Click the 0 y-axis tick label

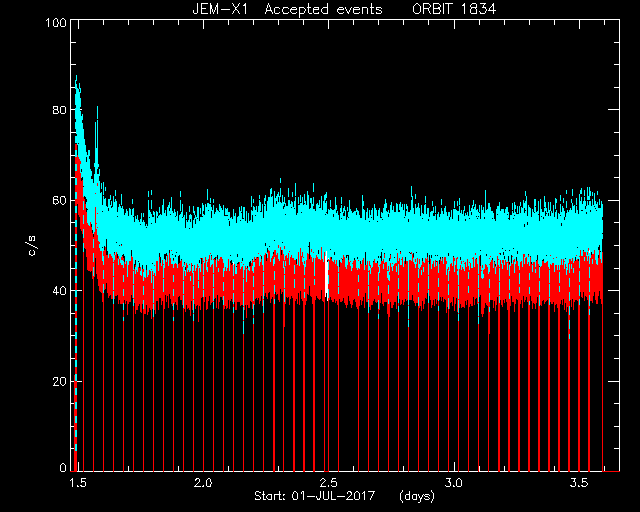63,467
